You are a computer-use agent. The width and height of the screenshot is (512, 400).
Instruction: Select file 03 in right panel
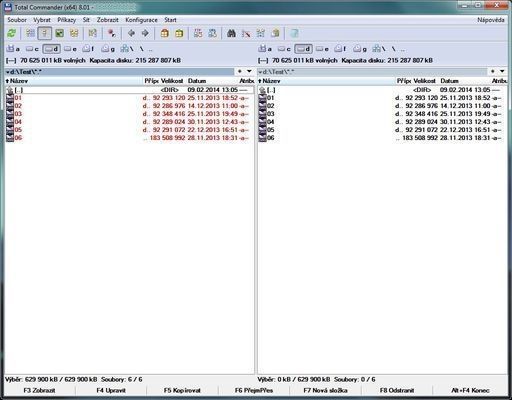379,114
